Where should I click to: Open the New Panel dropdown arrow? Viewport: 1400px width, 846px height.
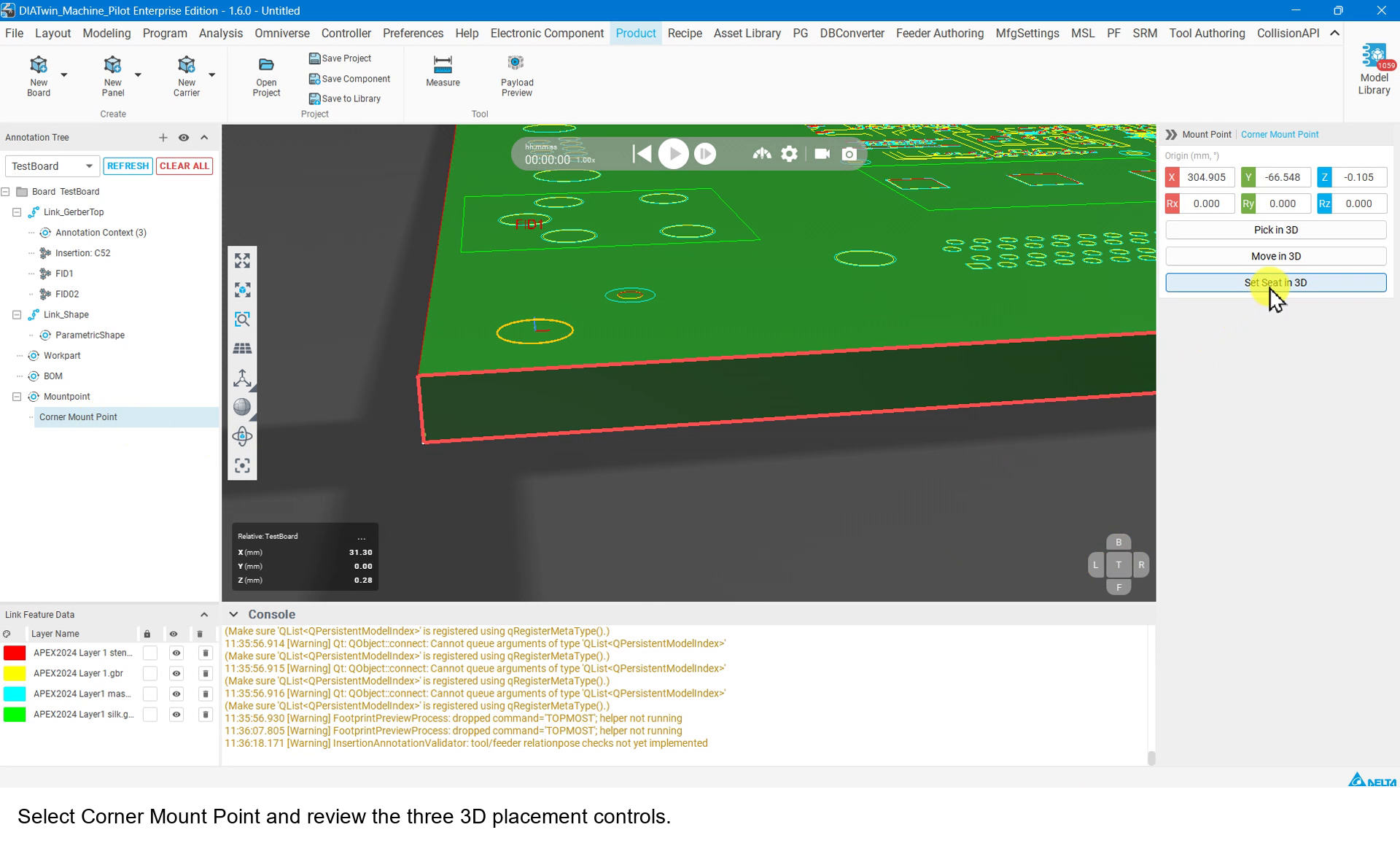[138, 74]
